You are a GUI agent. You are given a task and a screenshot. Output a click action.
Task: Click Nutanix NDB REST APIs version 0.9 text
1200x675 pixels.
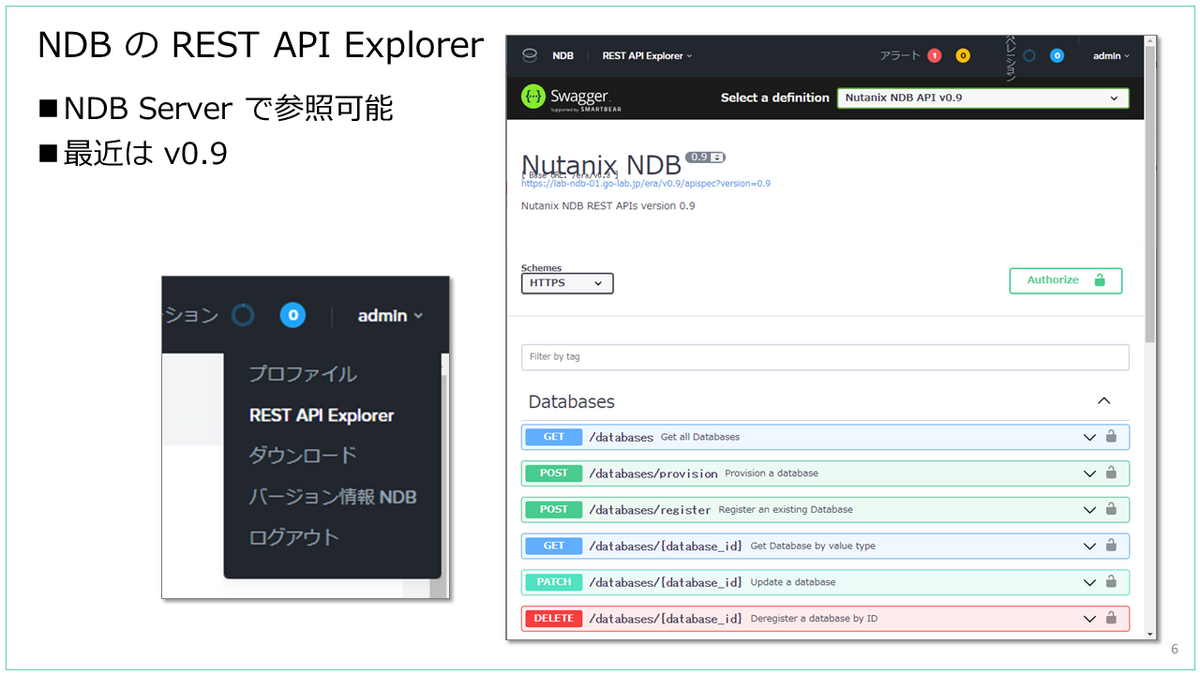tap(608, 206)
